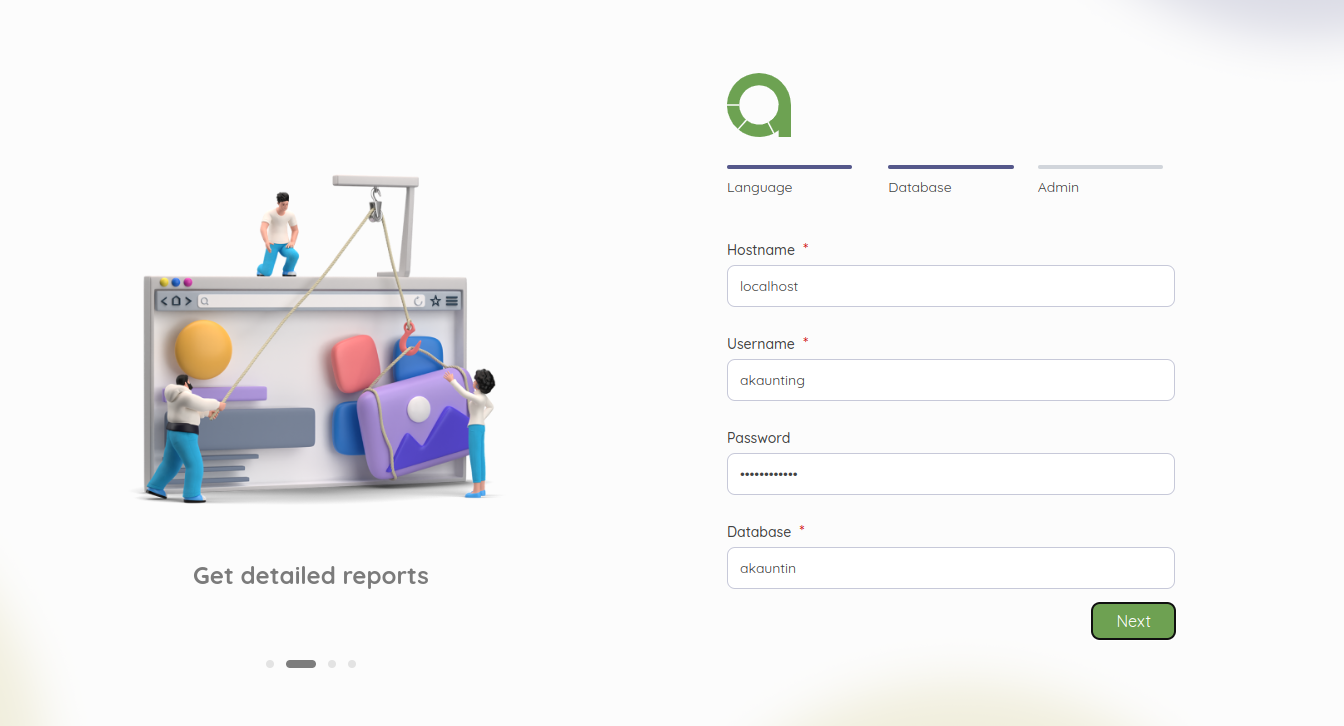Click the progress bar above Language

tap(789, 167)
